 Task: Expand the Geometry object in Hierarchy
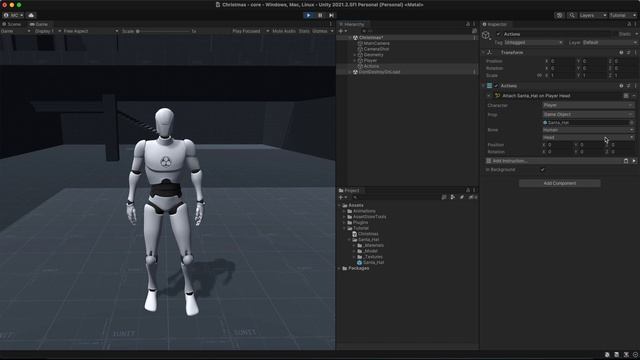[355, 55]
